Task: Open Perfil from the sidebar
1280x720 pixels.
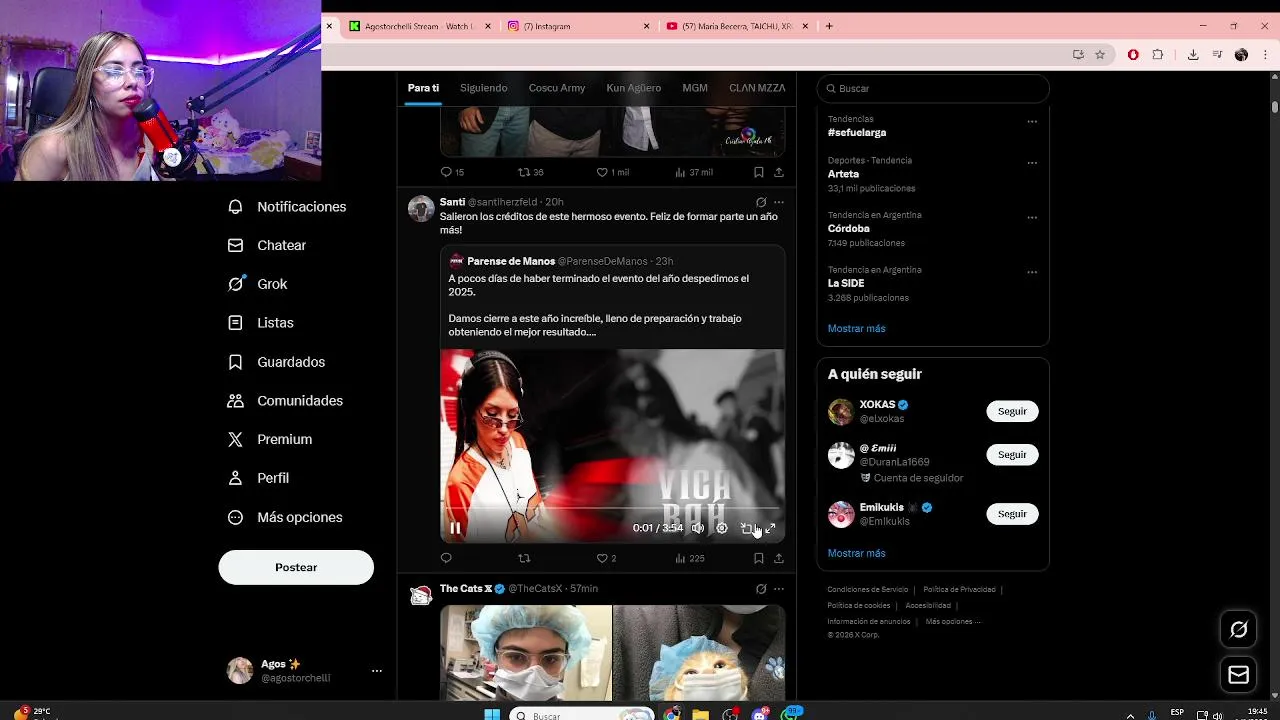Action: click(x=258, y=478)
